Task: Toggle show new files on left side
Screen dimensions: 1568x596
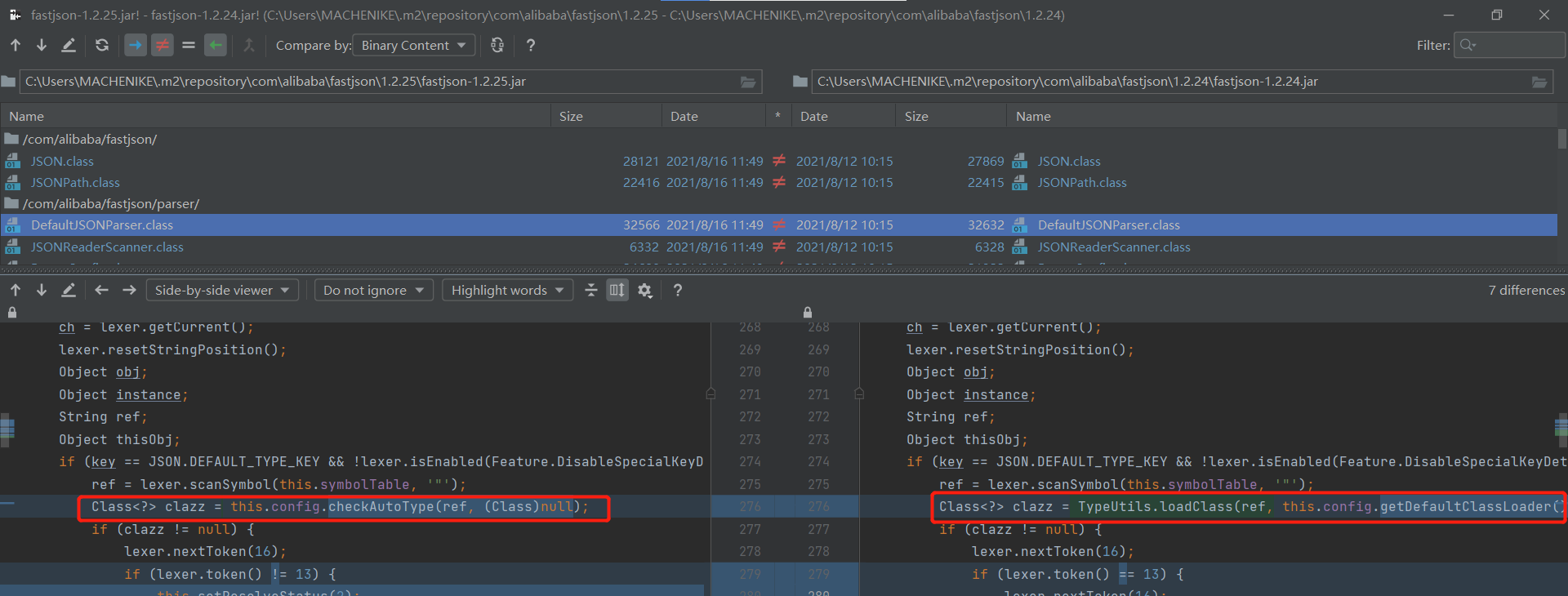Action: coord(136,45)
